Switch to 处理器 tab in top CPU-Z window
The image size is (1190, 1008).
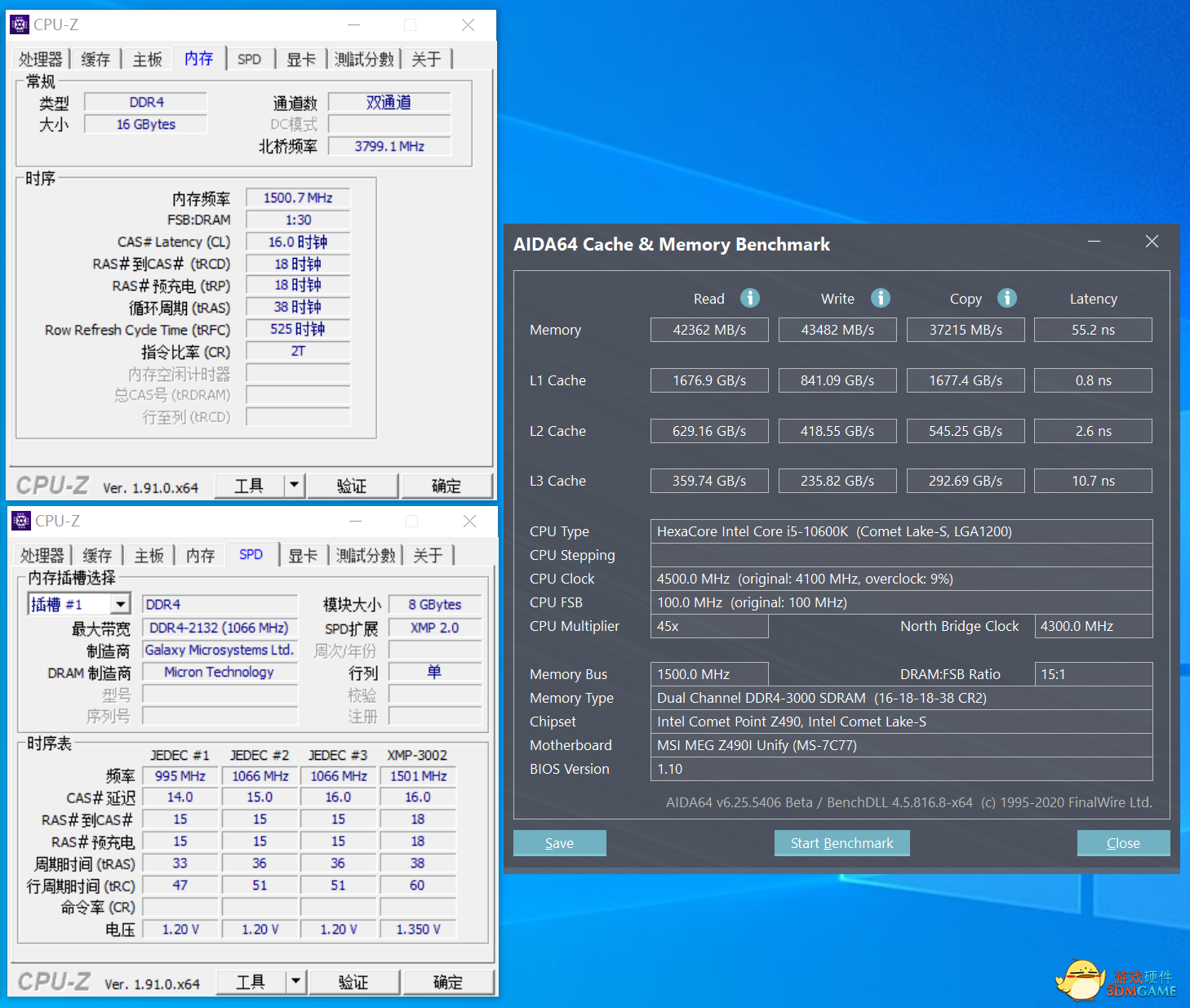(x=41, y=59)
